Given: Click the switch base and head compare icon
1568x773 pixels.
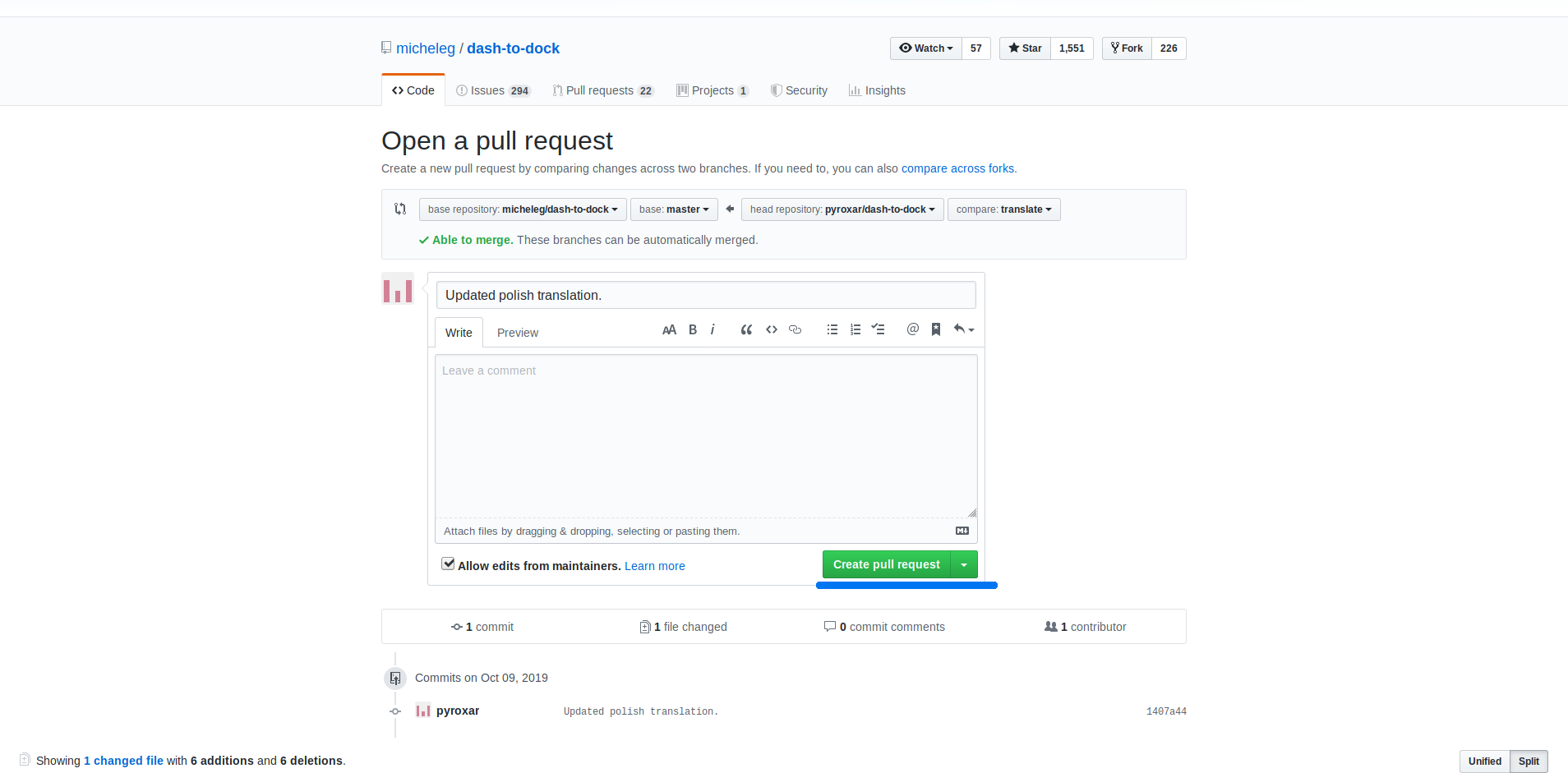Looking at the screenshot, I should pos(400,209).
